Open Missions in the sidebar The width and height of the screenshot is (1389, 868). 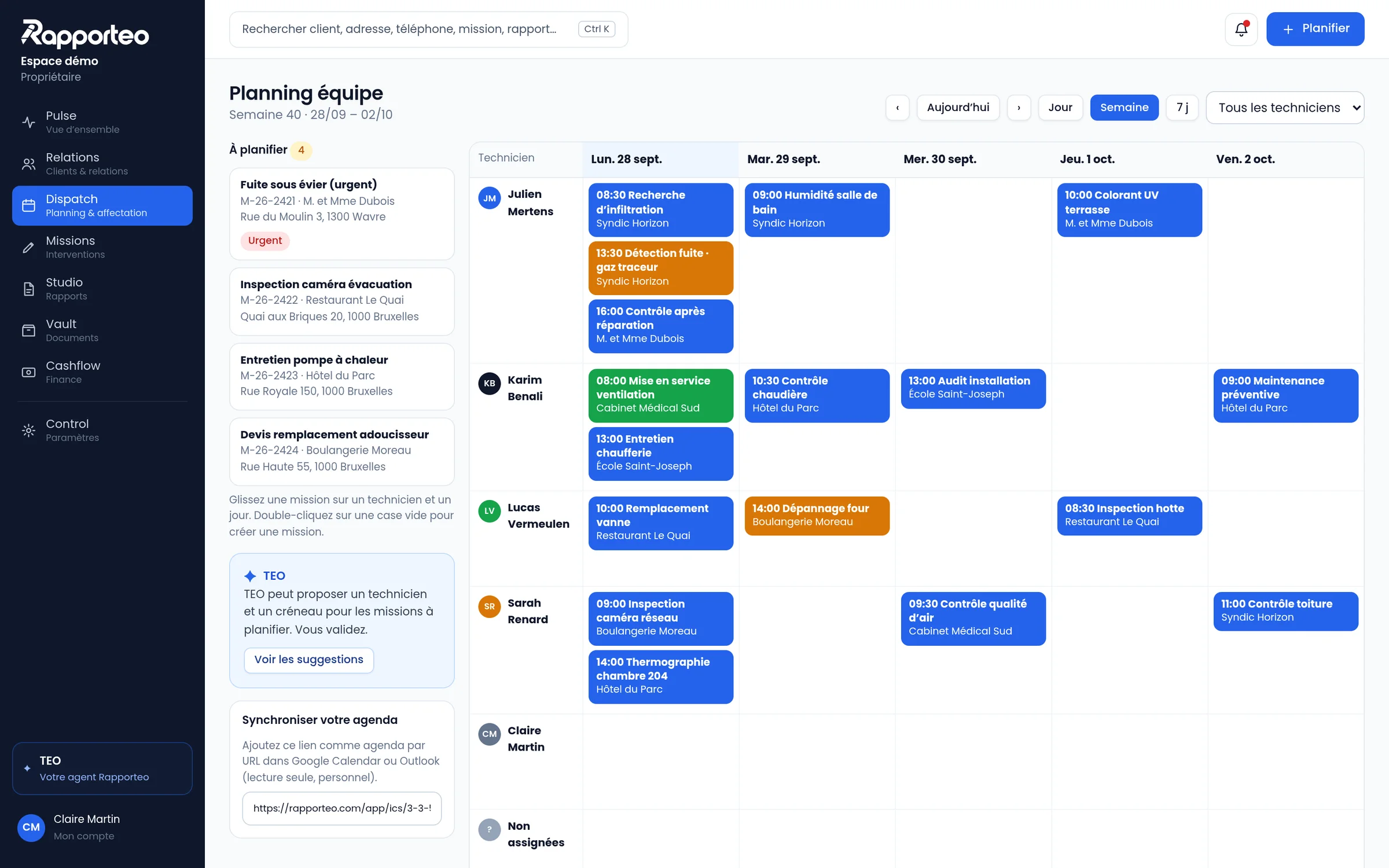102,247
